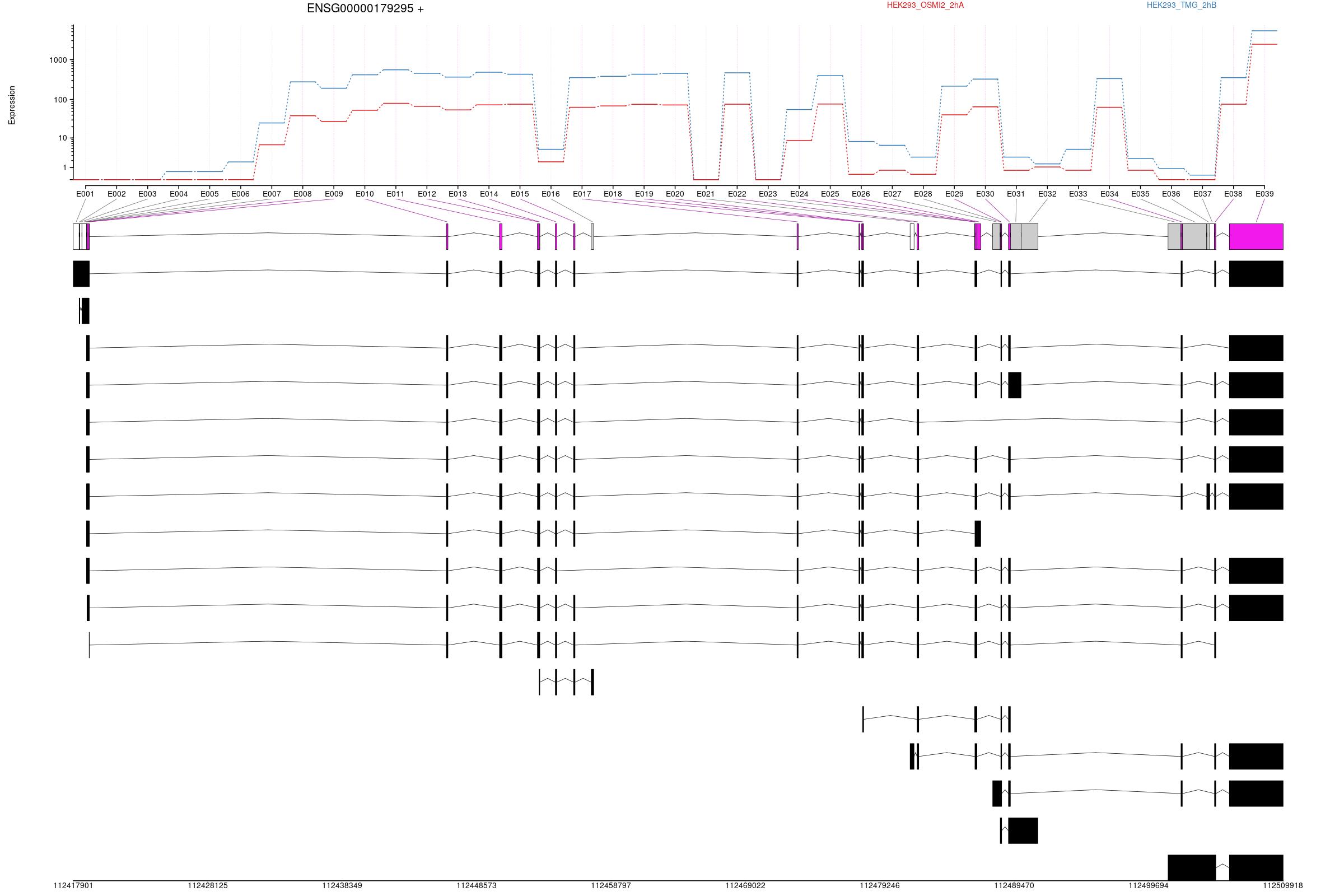This screenshot has height=896, width=1344.
Task: Click the exon label E015
Action: pos(520,194)
